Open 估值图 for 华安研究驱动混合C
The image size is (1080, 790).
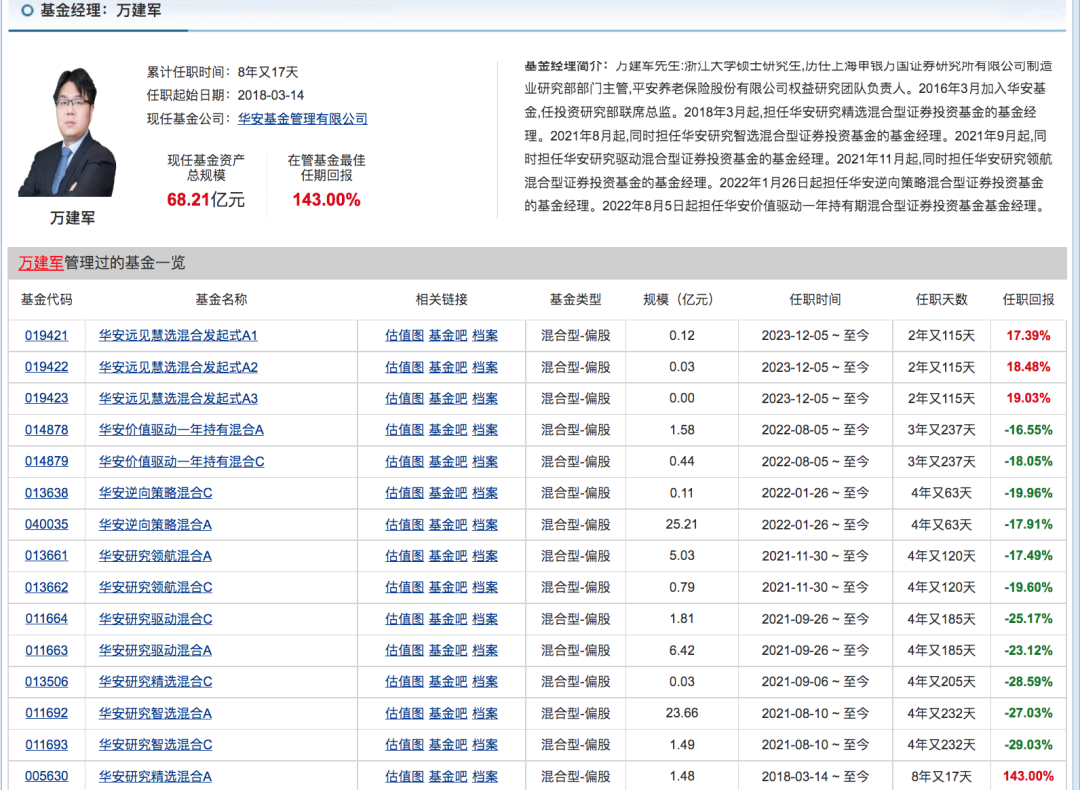pyautogui.click(x=404, y=619)
